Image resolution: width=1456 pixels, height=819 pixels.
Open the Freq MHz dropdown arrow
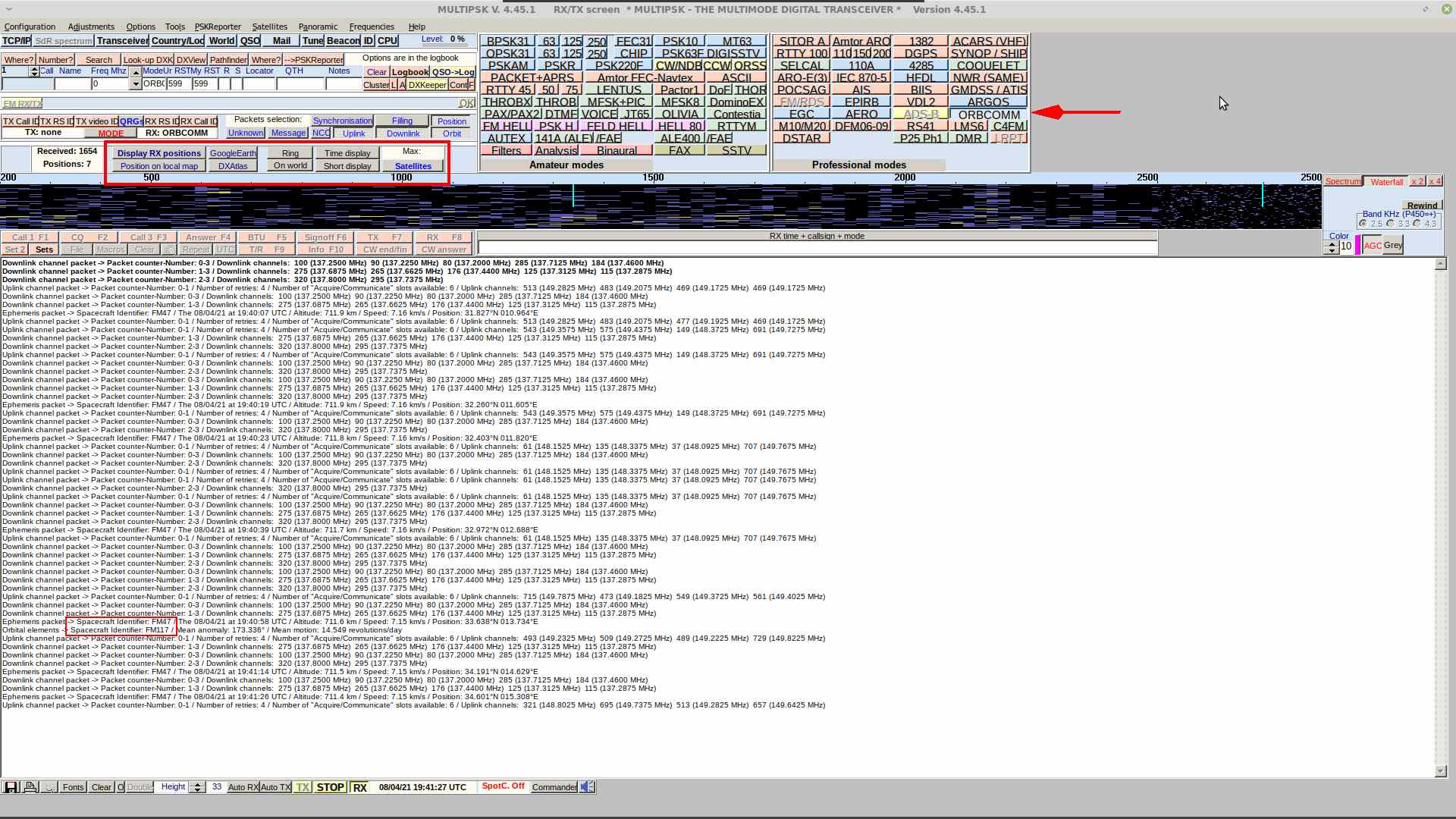[136, 84]
